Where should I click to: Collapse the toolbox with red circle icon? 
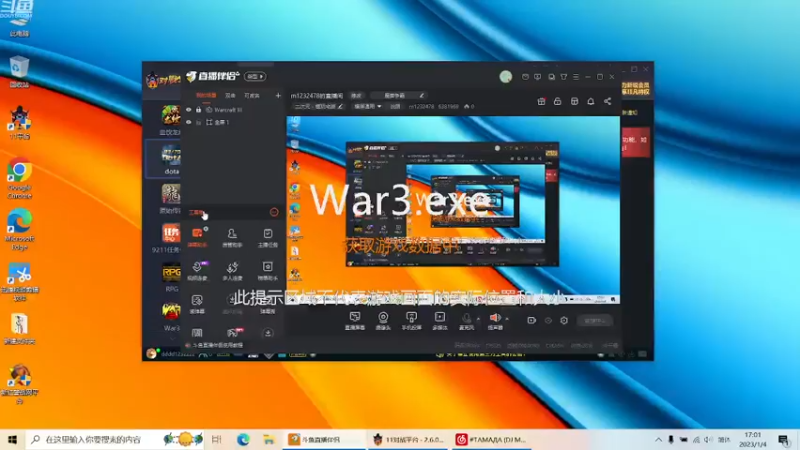click(274, 212)
